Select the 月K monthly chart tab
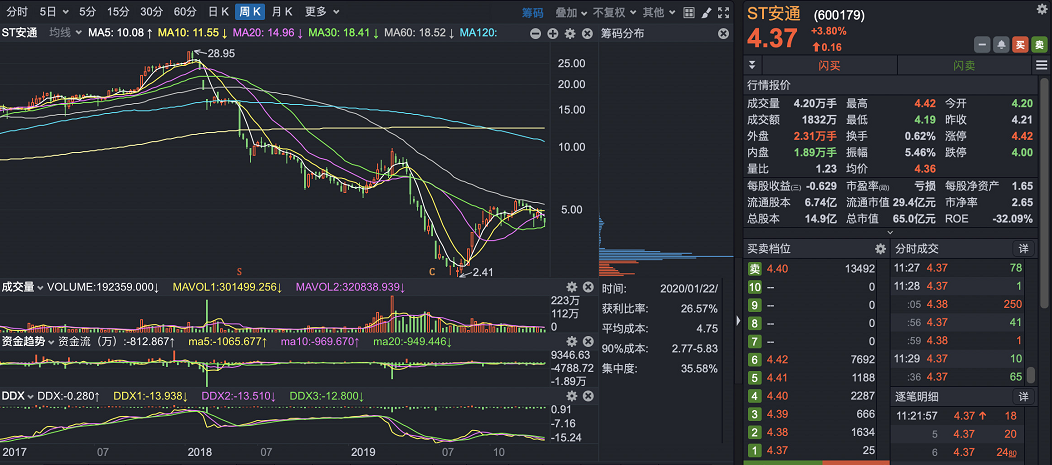Screen dimensions: 1052x465 tap(282, 12)
